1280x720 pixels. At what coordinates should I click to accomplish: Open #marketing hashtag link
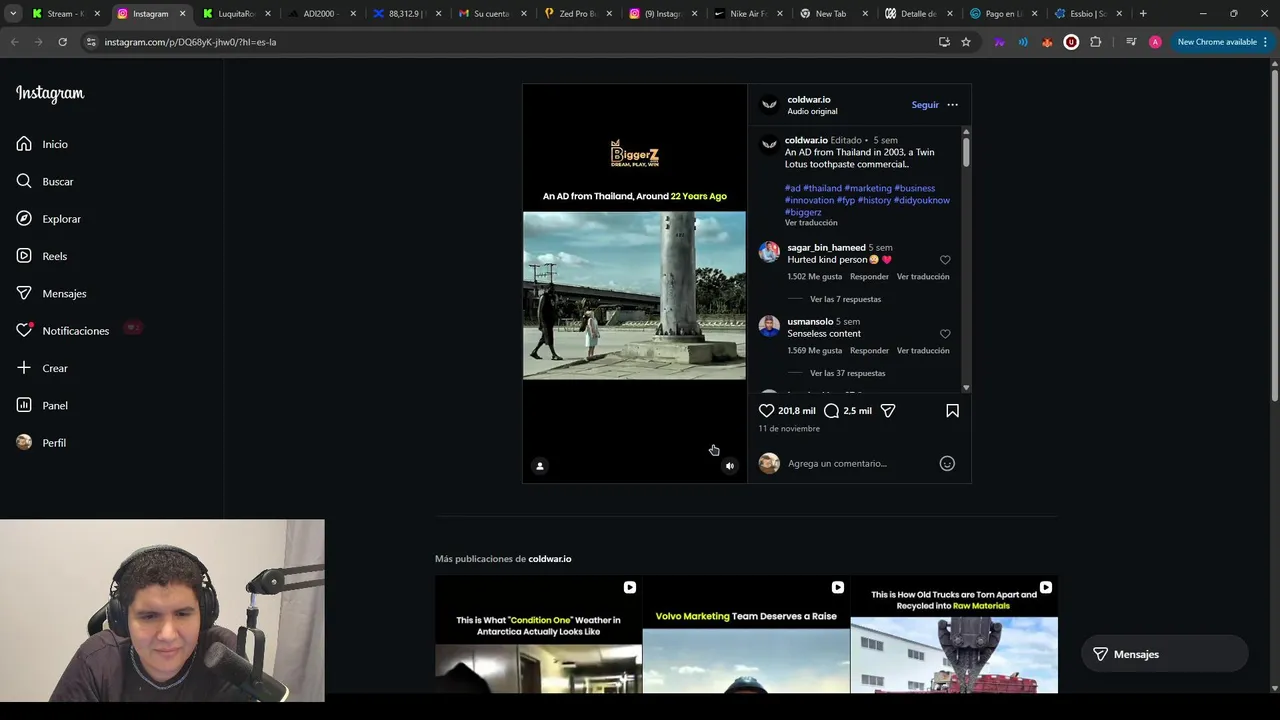[868, 188]
